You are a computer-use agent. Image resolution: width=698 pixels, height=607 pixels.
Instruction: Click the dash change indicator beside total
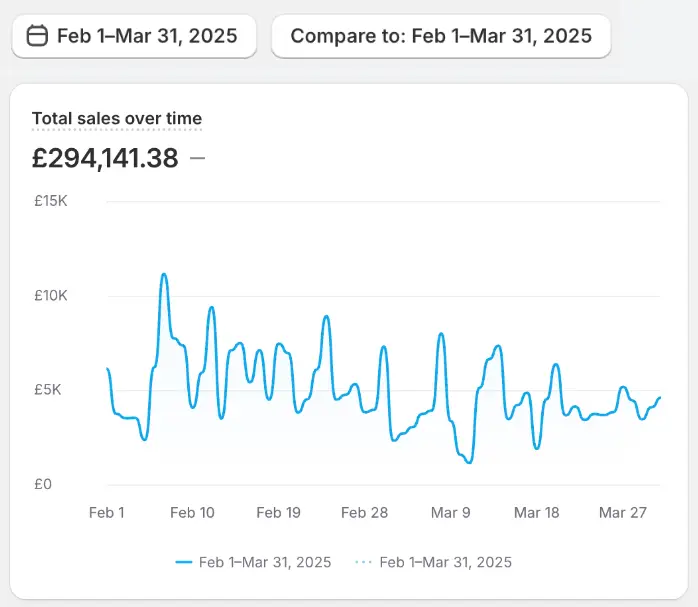[197, 158]
